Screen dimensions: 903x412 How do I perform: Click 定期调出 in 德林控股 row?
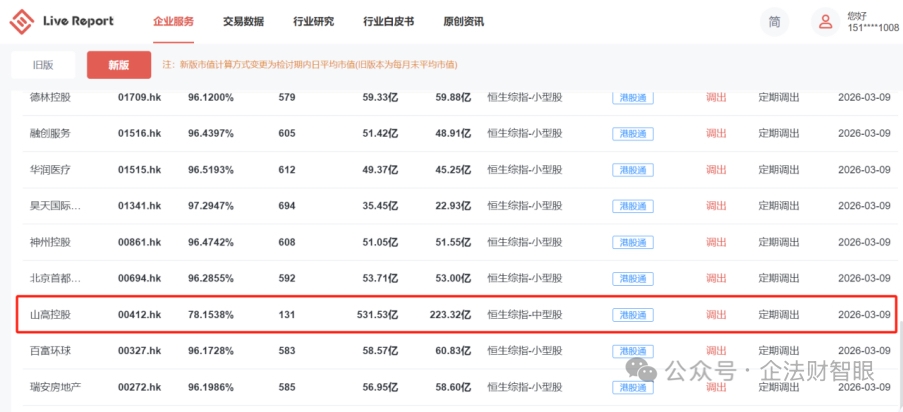(779, 97)
